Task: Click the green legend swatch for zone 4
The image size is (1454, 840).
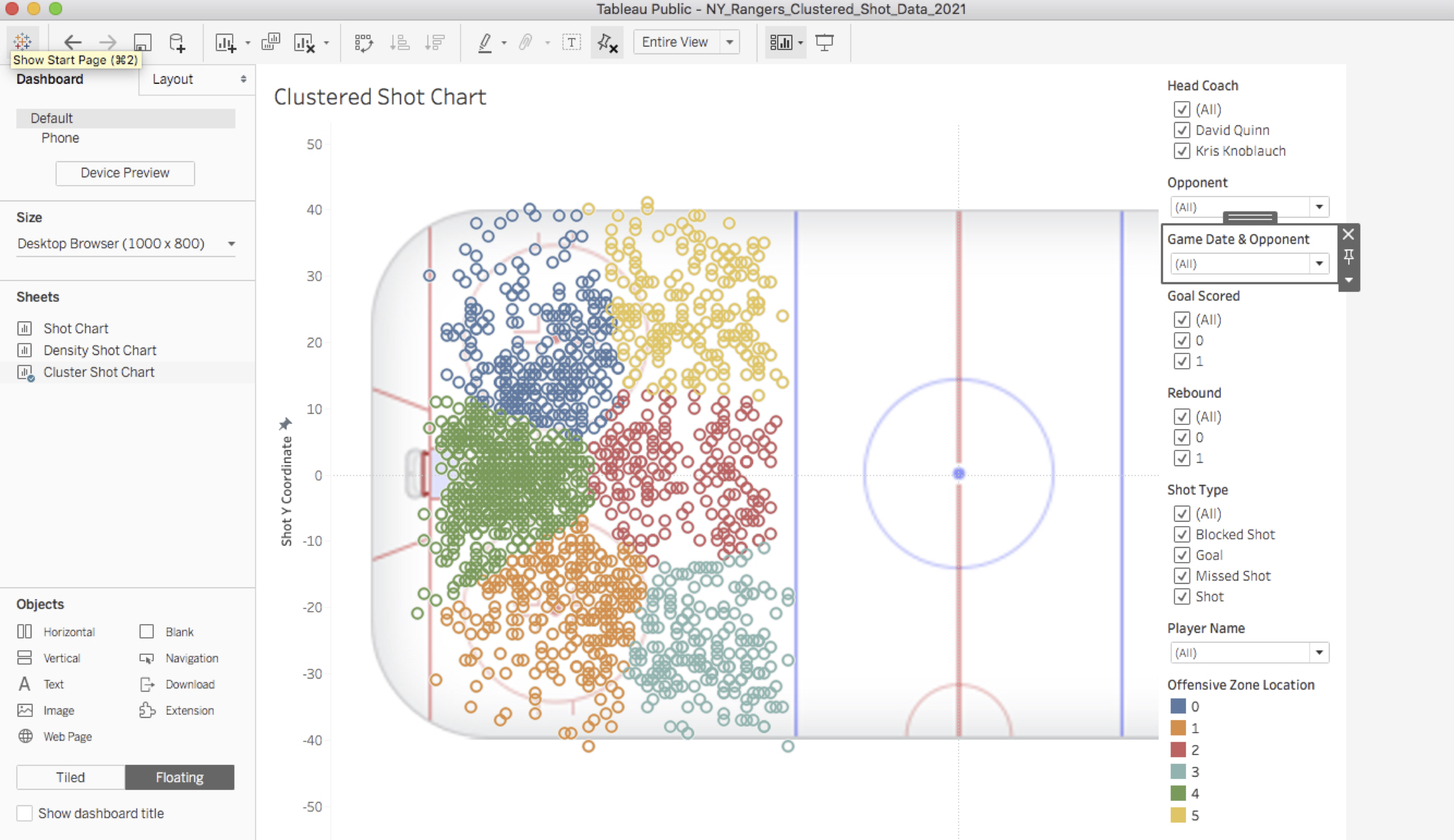Action: click(1178, 793)
